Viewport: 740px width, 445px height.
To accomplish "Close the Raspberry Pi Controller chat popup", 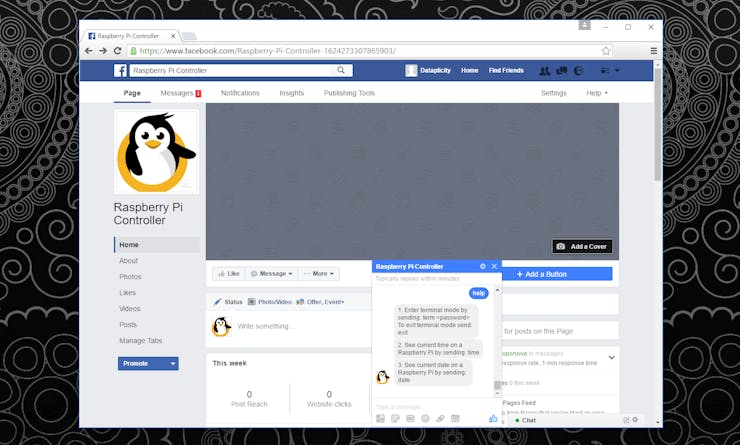I will coord(494,266).
